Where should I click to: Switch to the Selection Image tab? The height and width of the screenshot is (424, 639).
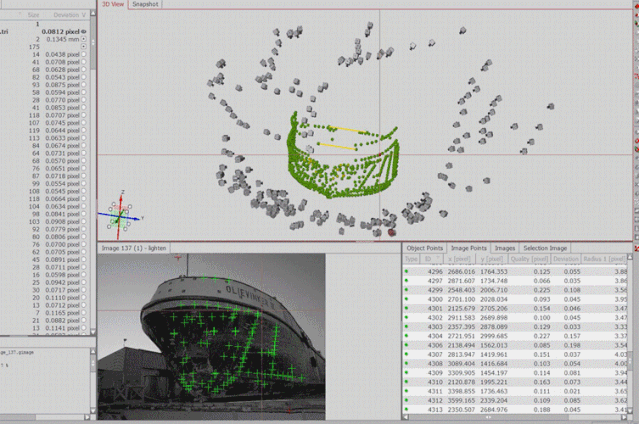(x=545, y=247)
